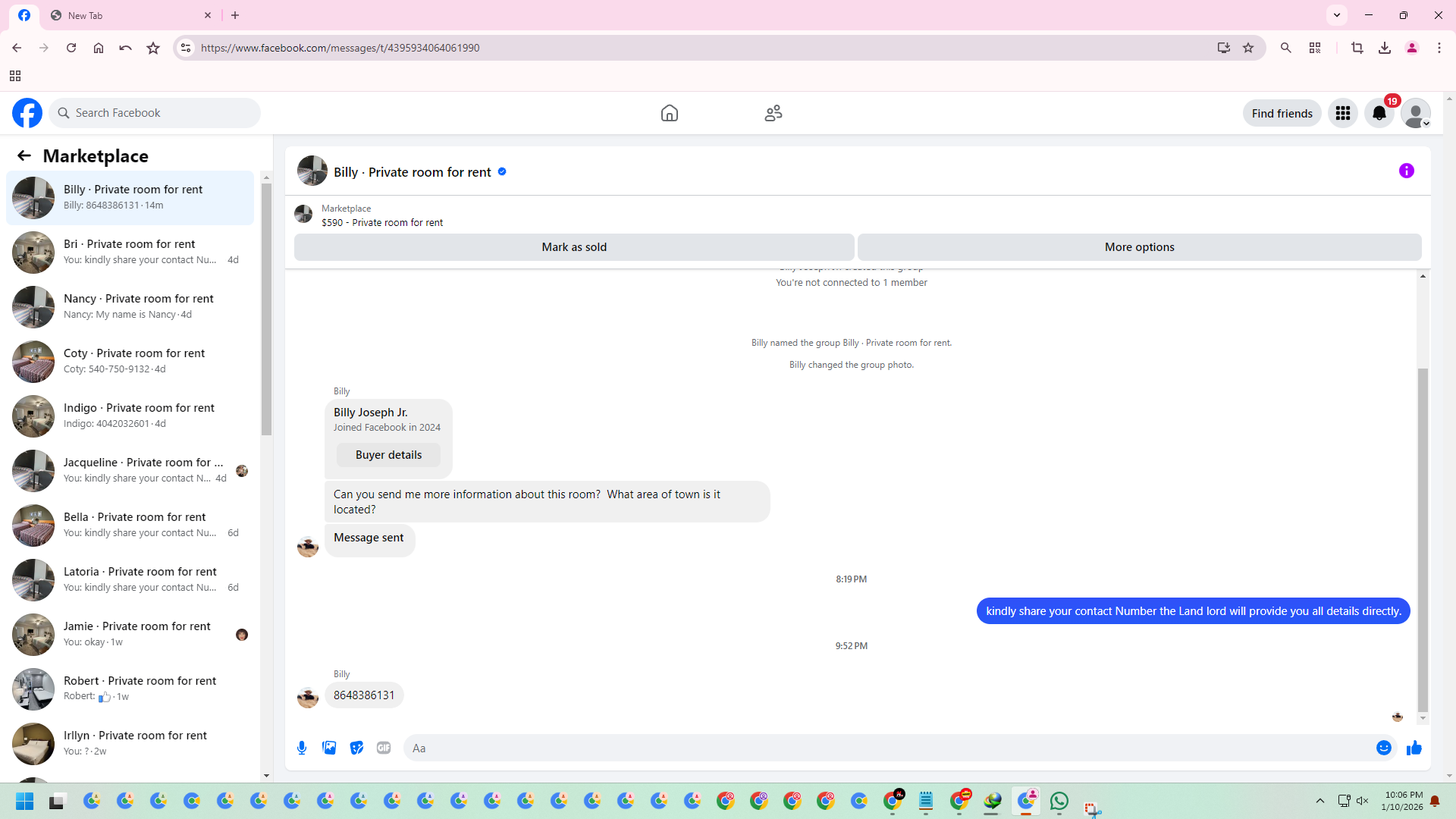Viewport: 1456px width, 819px height.
Task: Attach a photo using image icon
Action: pyautogui.click(x=329, y=748)
